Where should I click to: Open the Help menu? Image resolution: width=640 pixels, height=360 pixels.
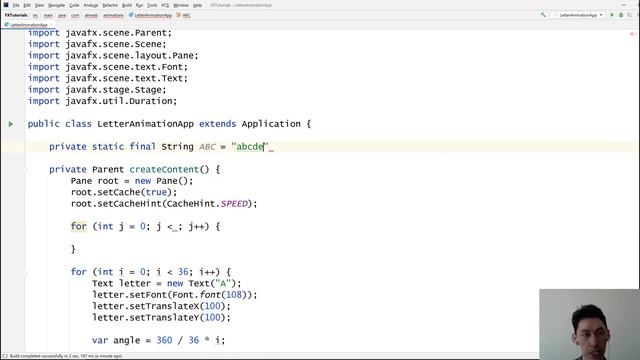197,5
